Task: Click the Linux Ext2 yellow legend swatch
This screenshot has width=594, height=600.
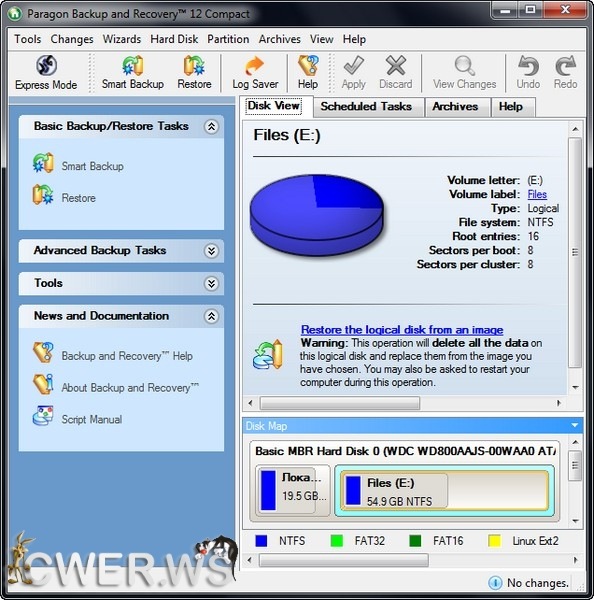Action: click(494, 541)
